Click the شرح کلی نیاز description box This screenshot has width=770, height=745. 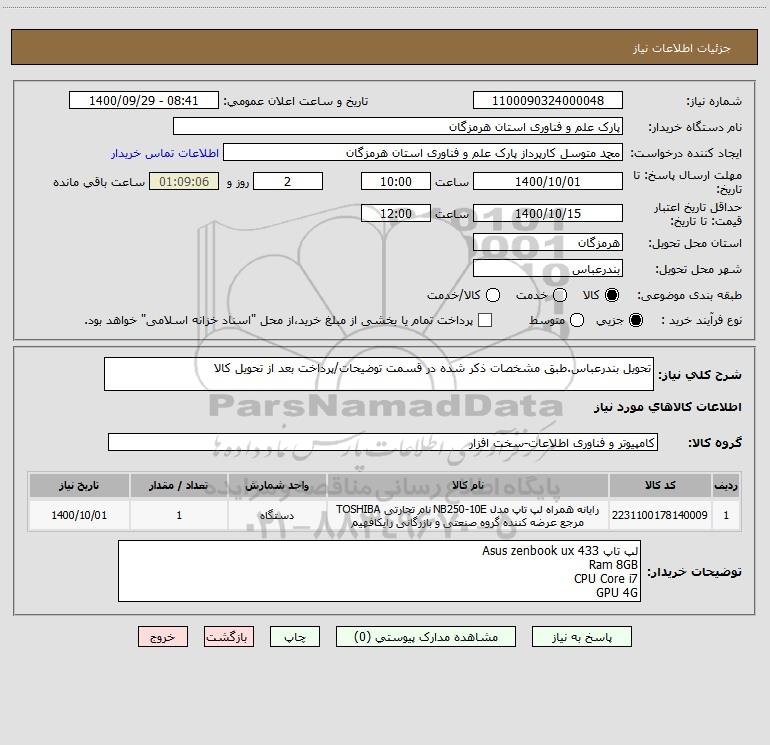tap(379, 374)
